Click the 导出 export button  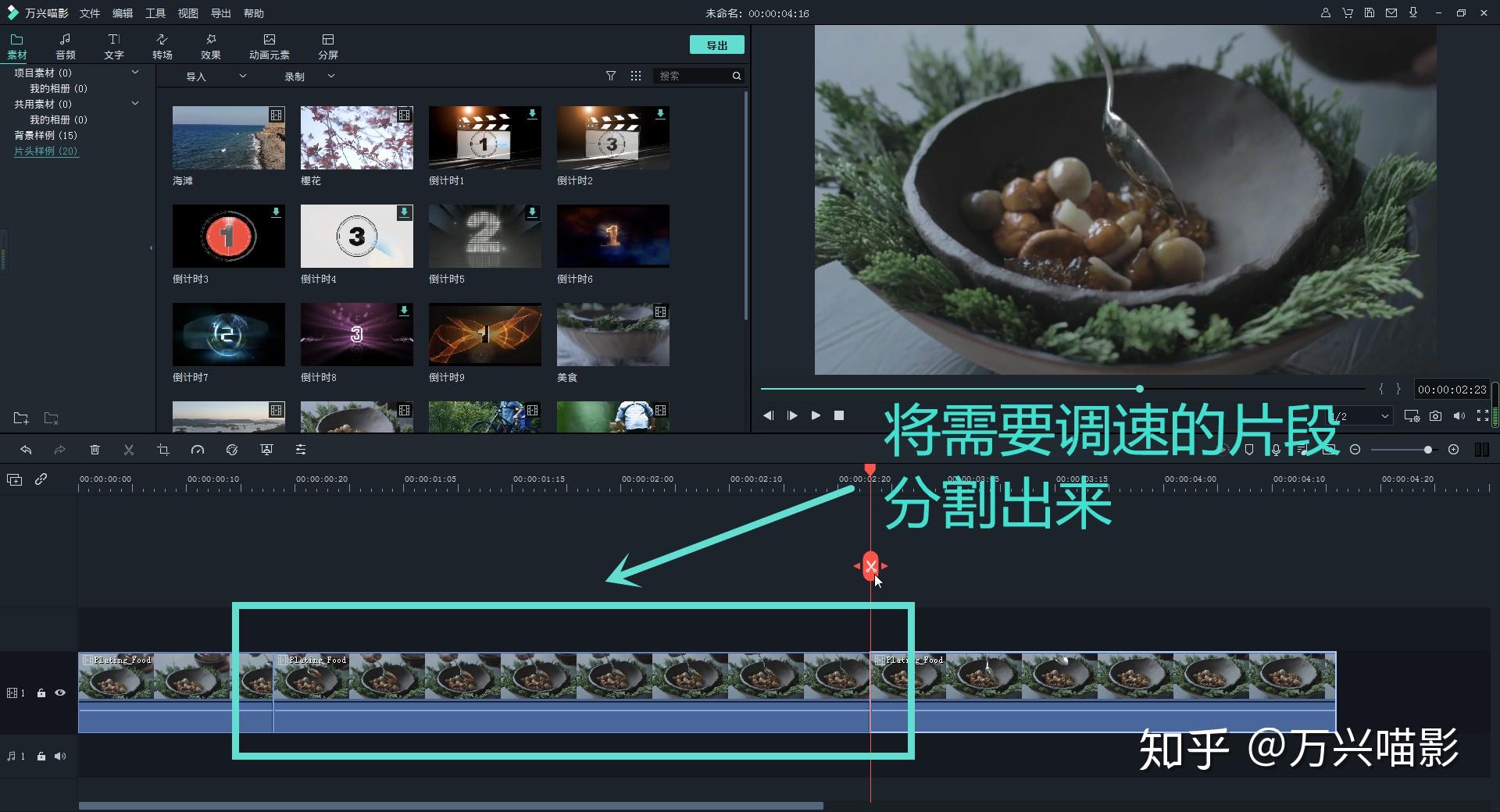click(716, 45)
